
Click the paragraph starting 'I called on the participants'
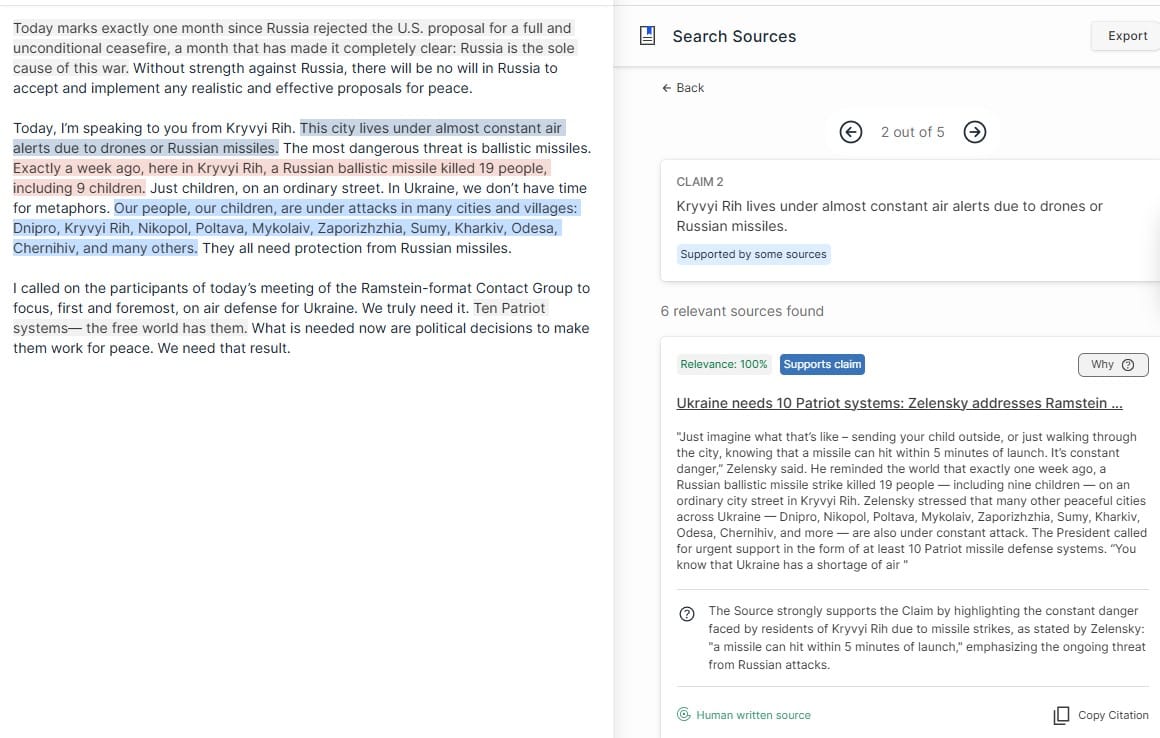pyautogui.click(x=301, y=318)
